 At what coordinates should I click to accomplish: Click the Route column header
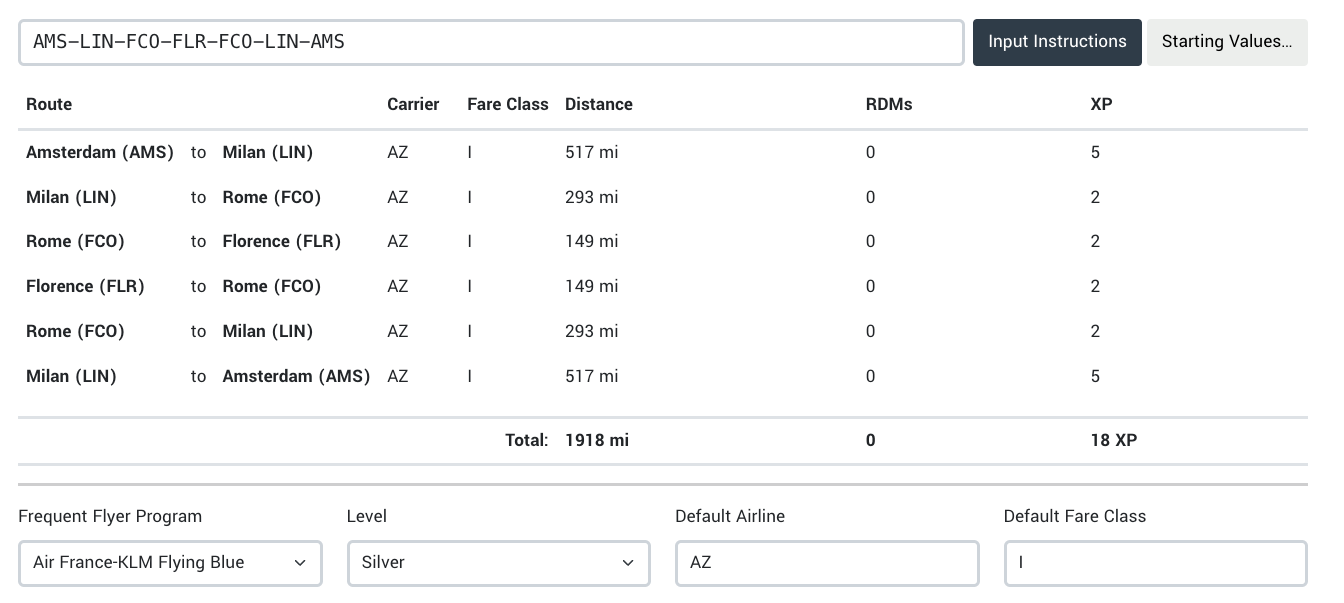tap(49, 104)
